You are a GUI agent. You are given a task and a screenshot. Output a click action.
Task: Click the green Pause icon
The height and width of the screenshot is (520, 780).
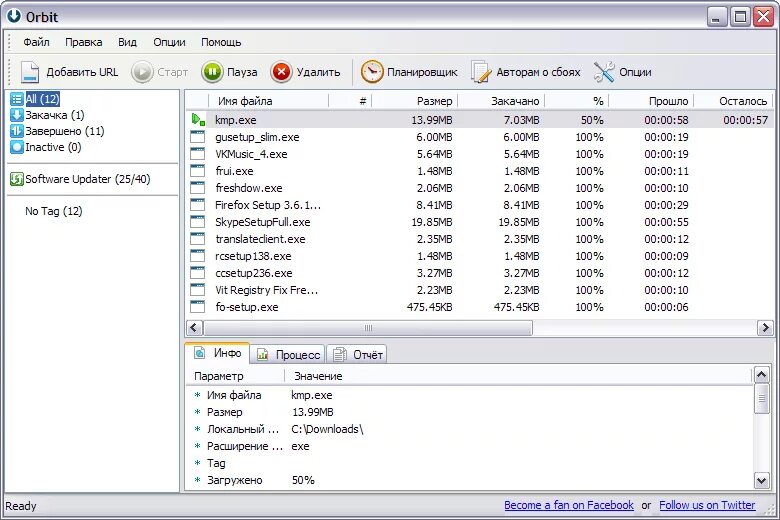[x=212, y=72]
